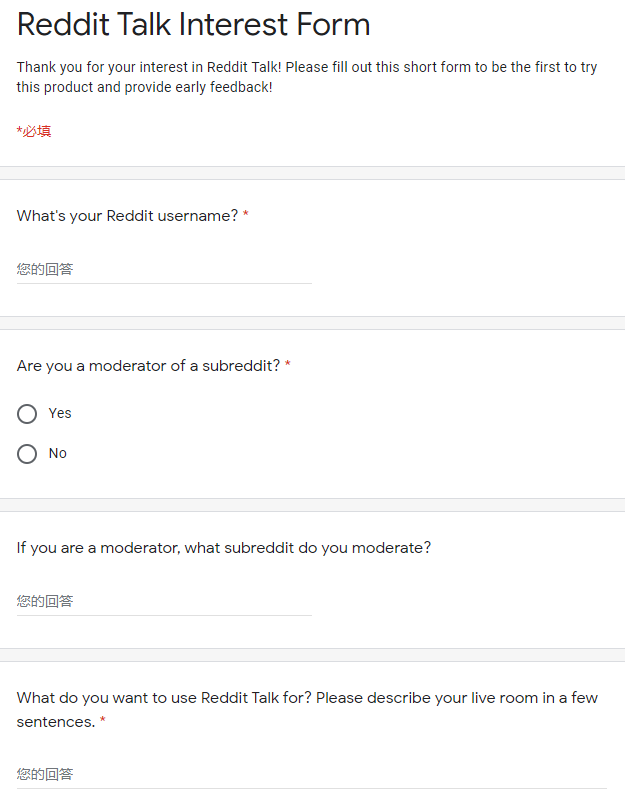625x792 pixels.
Task: Click the red "*必填" required notice
Action: pyautogui.click(x=34, y=131)
